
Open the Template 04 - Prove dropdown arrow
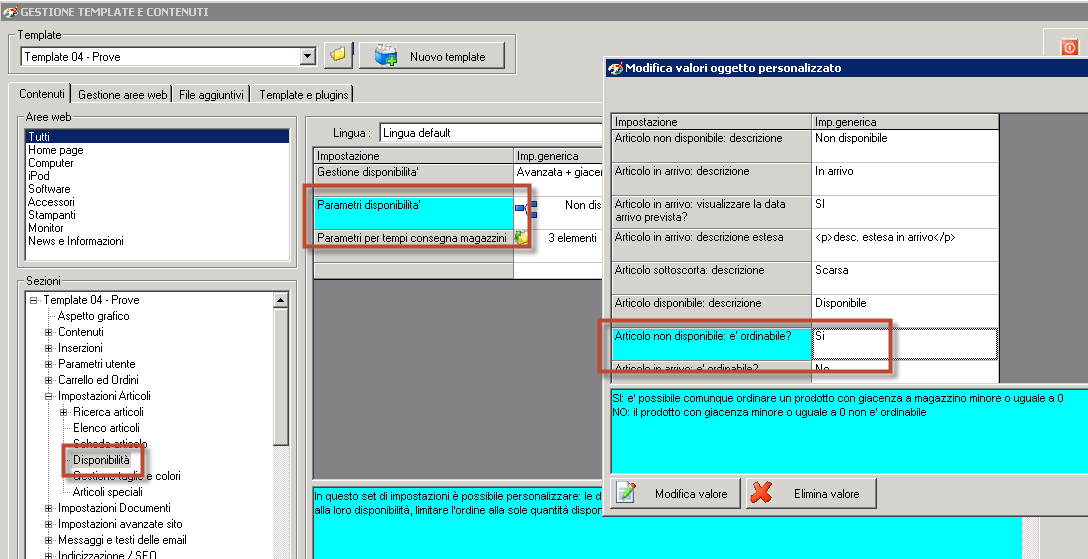point(308,57)
